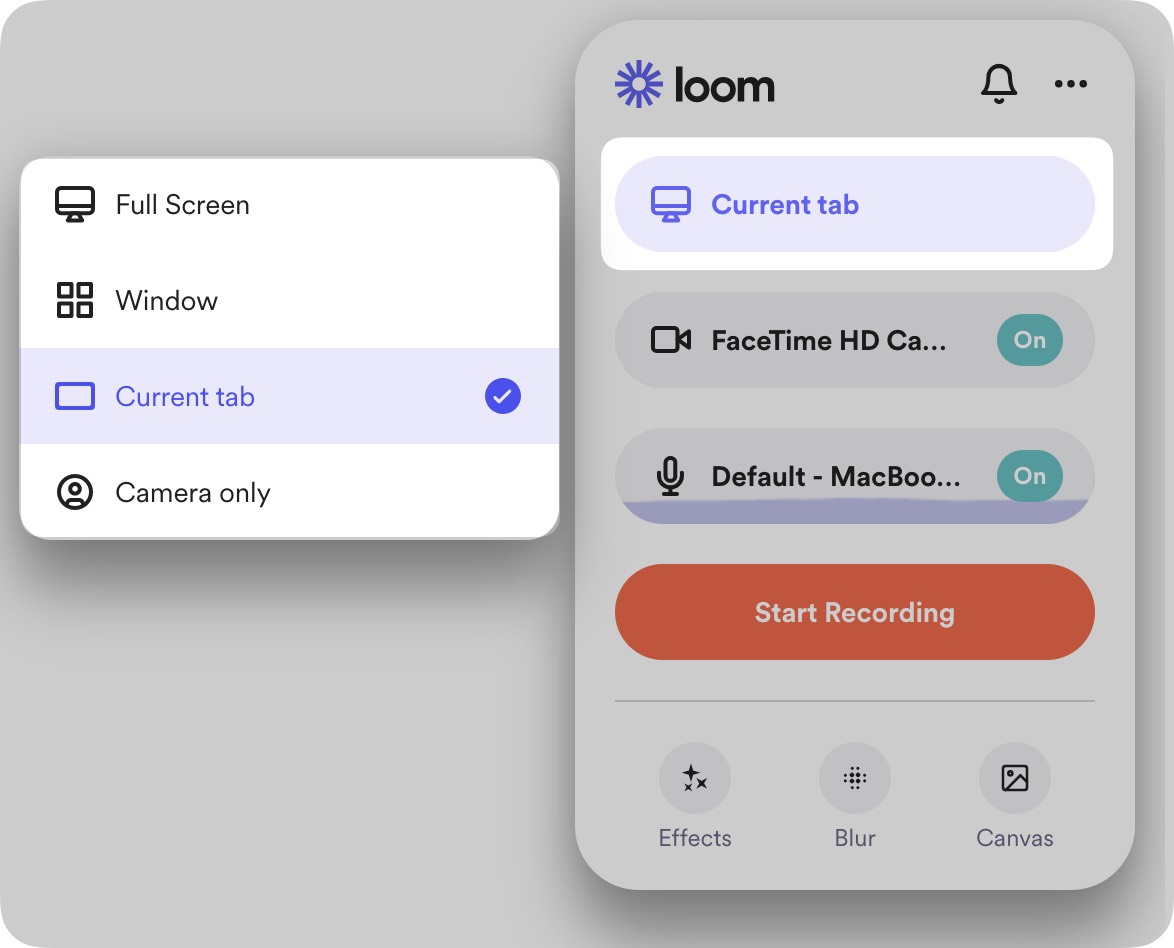
Task: Turn off the microphone On toggle
Action: tap(1029, 475)
